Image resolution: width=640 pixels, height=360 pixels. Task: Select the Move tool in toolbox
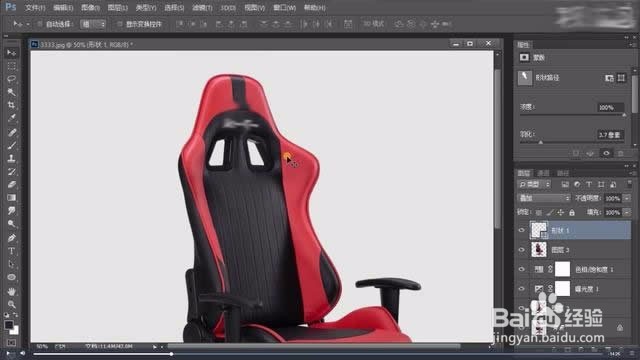click(11, 53)
